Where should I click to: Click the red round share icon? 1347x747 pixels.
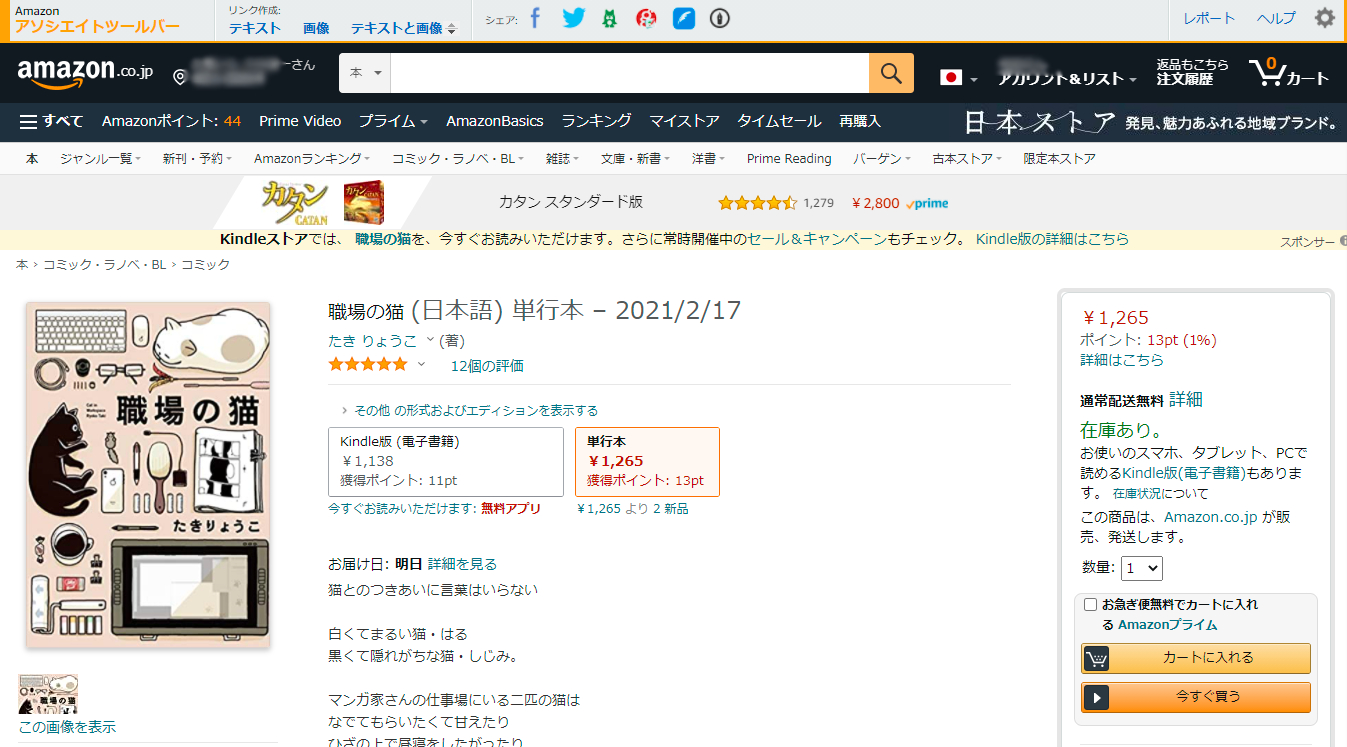point(646,18)
